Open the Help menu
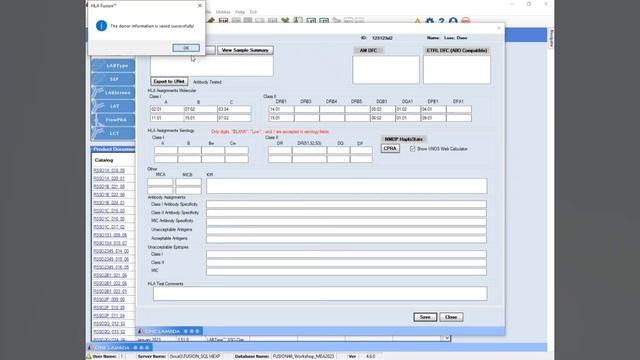Screen dimensions: 640x360 [240, 12]
